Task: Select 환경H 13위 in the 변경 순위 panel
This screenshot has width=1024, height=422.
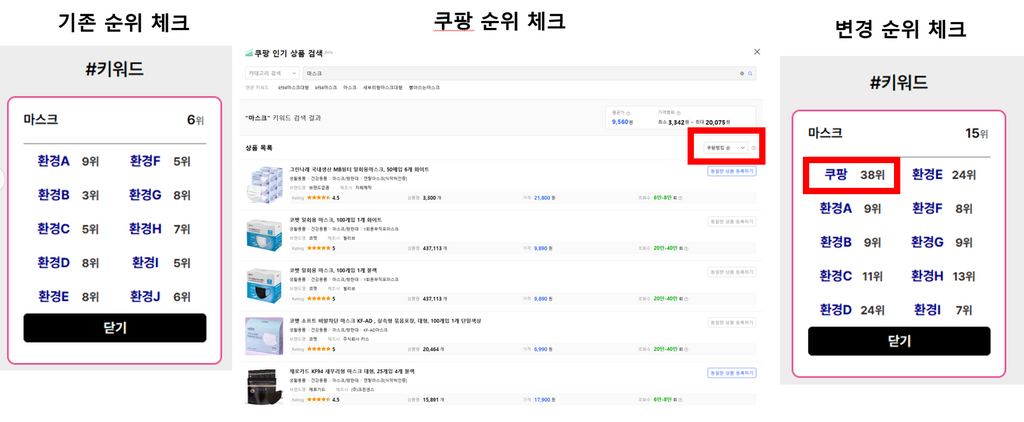Action: [x=943, y=276]
